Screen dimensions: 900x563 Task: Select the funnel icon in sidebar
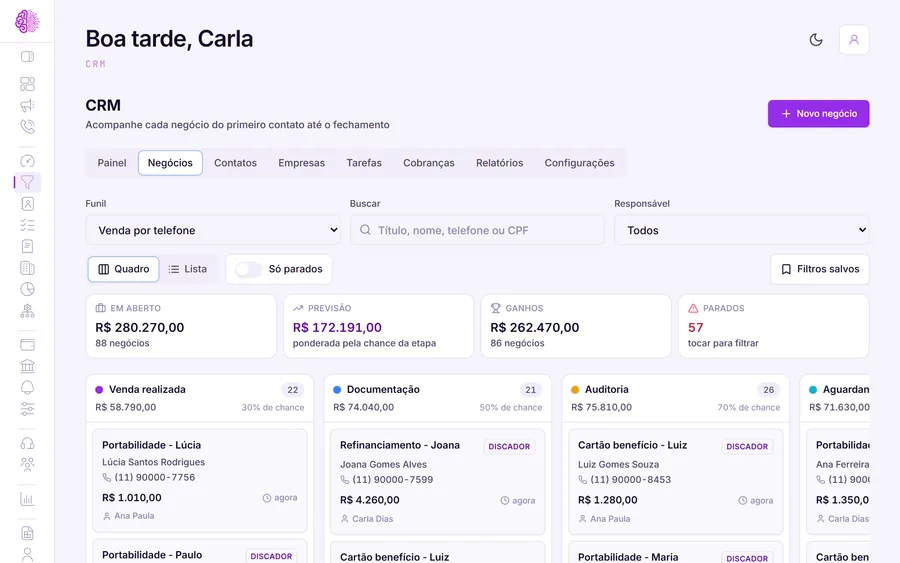pos(27,183)
